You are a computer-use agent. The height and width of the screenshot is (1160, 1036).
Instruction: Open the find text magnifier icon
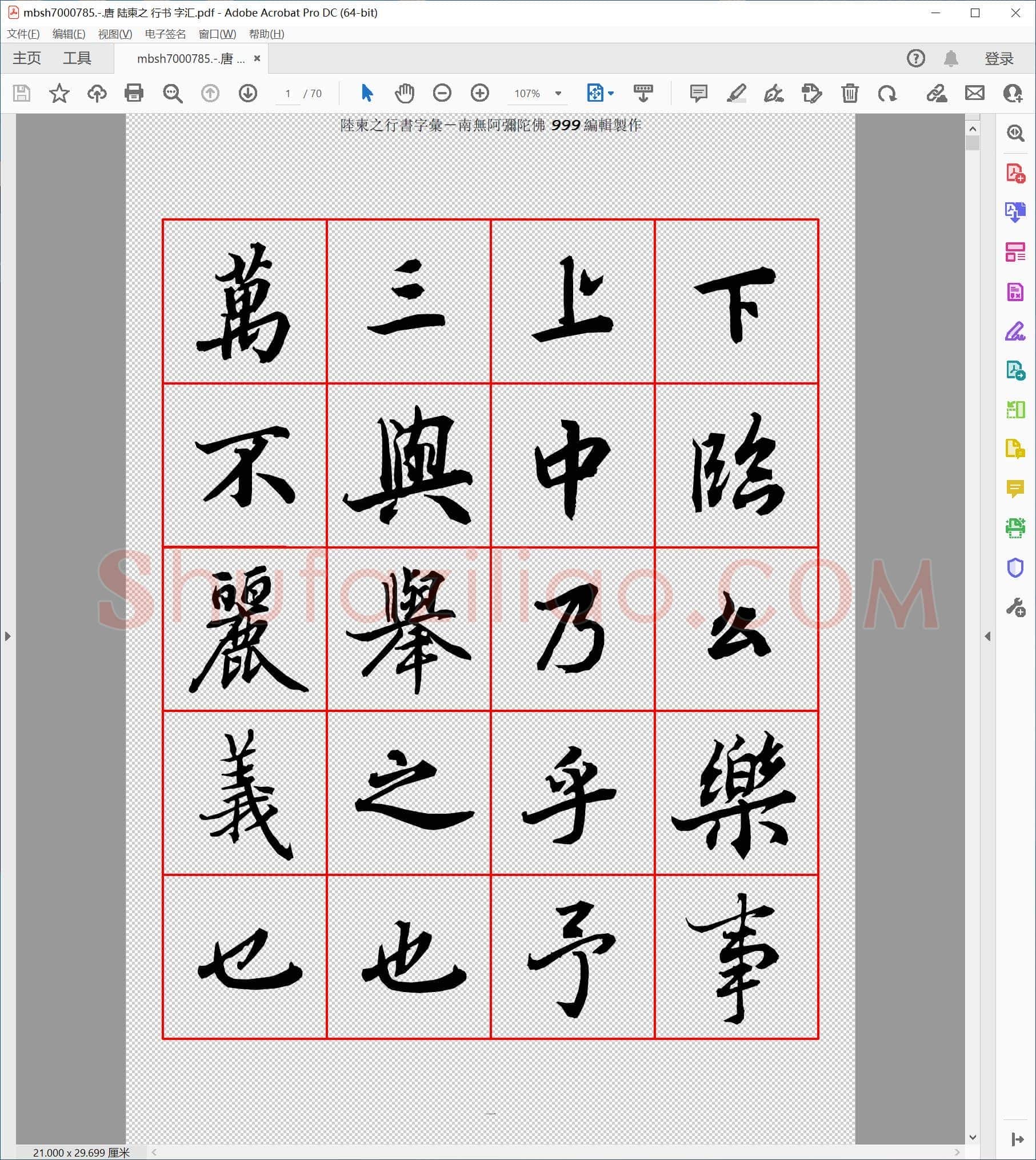172,93
